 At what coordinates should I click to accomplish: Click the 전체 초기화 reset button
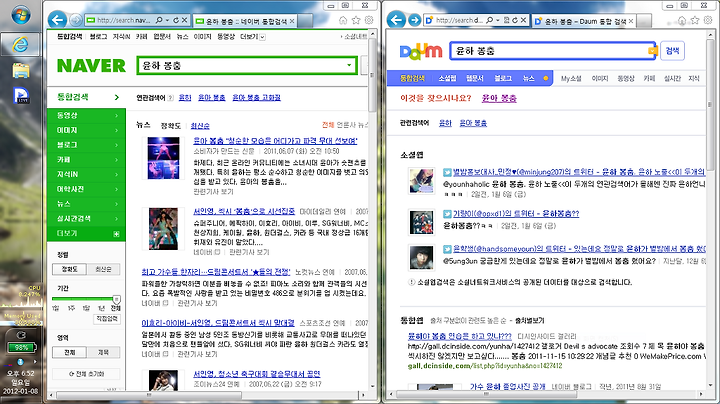[x=86, y=374]
